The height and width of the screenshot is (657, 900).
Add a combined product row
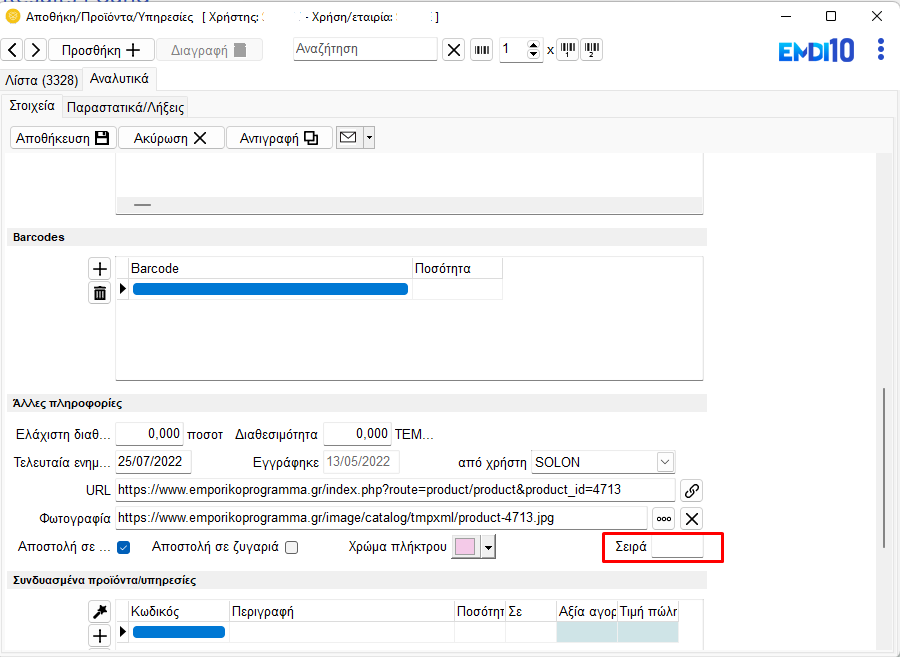[x=99, y=636]
